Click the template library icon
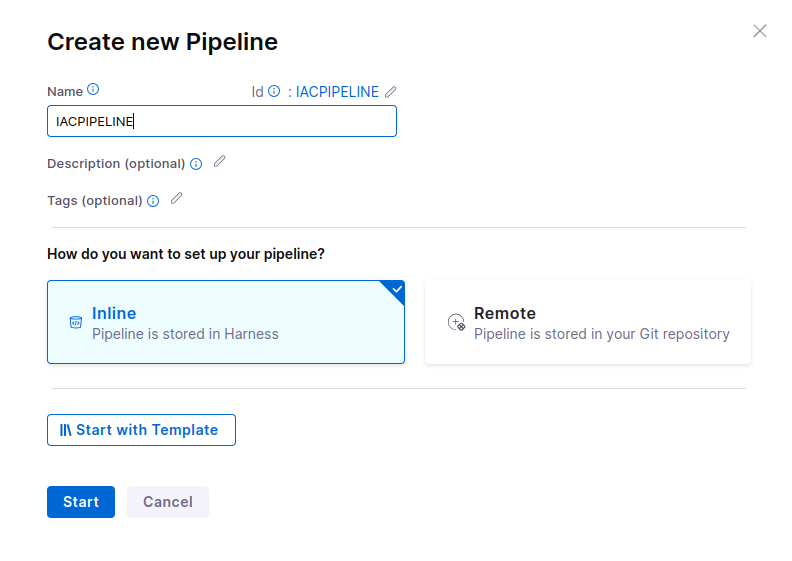The width and height of the screenshot is (792, 561). pos(65,430)
